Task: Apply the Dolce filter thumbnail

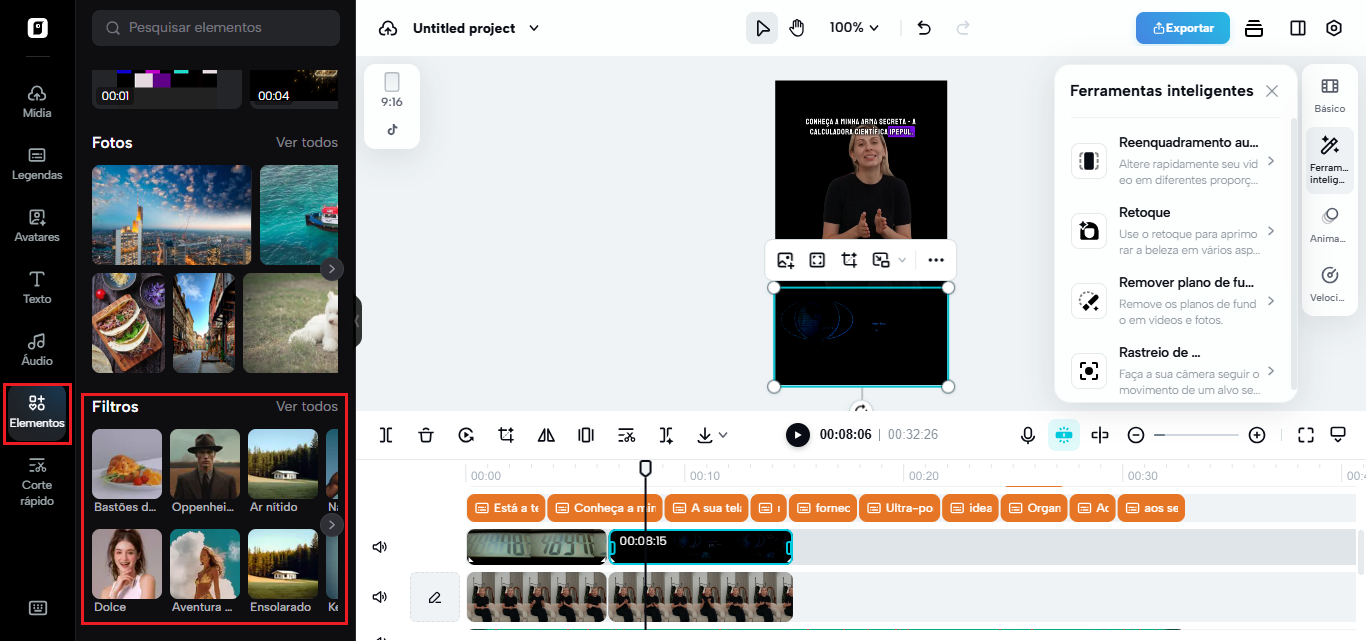Action: [127, 563]
